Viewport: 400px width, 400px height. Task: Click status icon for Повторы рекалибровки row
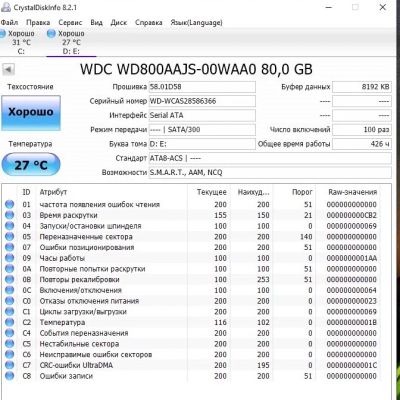(x=10, y=279)
